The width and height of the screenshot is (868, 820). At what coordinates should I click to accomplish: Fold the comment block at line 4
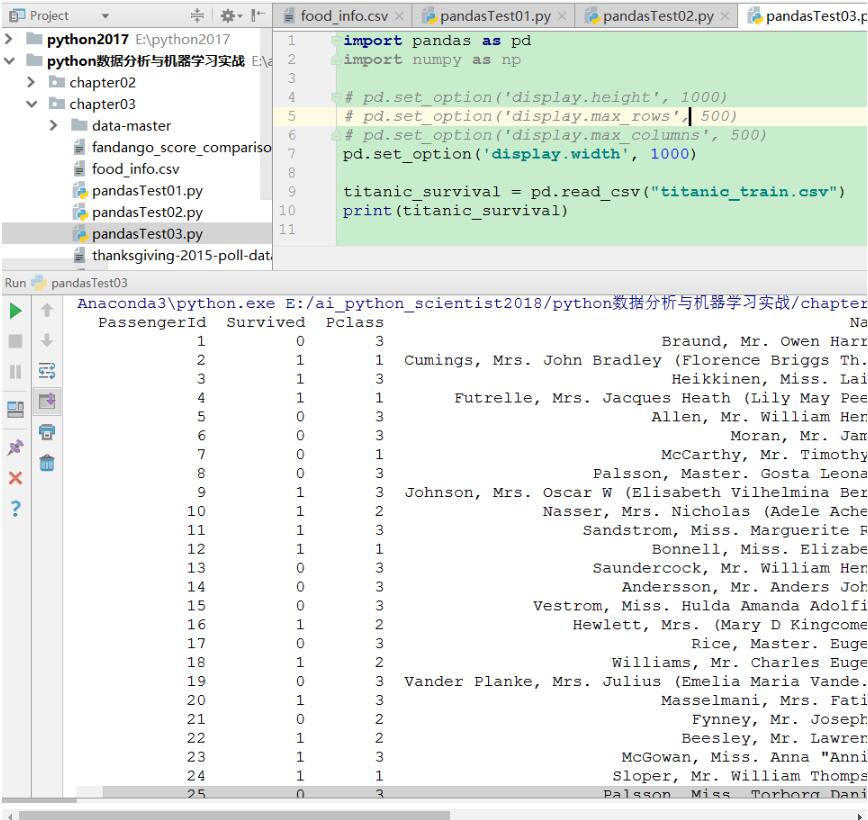tap(334, 97)
